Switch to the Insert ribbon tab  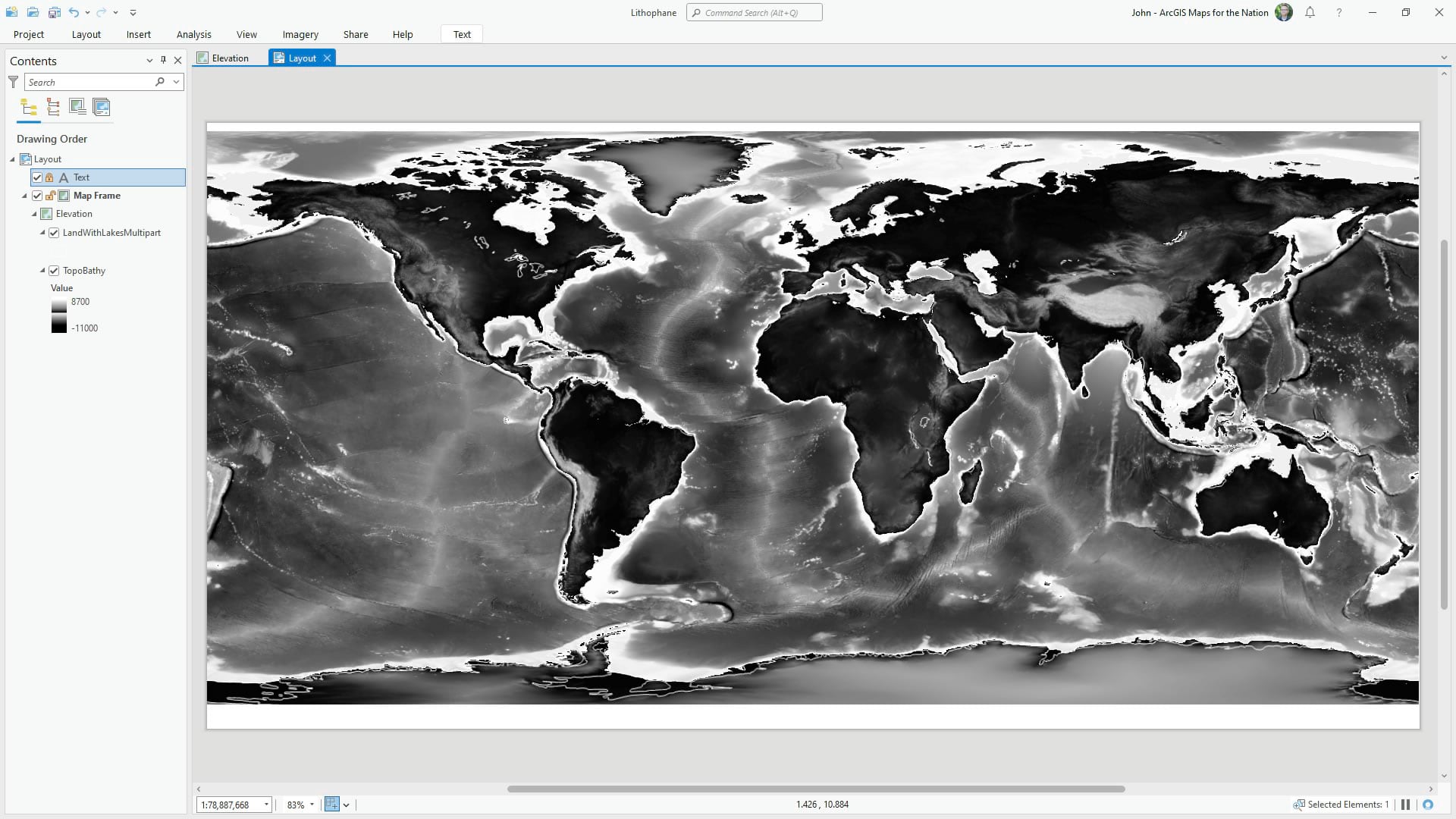coord(138,34)
